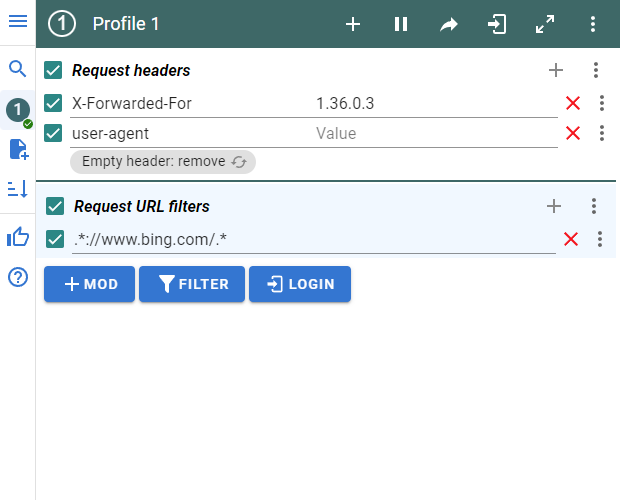Image resolution: width=620 pixels, height=500 pixels.
Task: Click the MOD button
Action: 91,284
